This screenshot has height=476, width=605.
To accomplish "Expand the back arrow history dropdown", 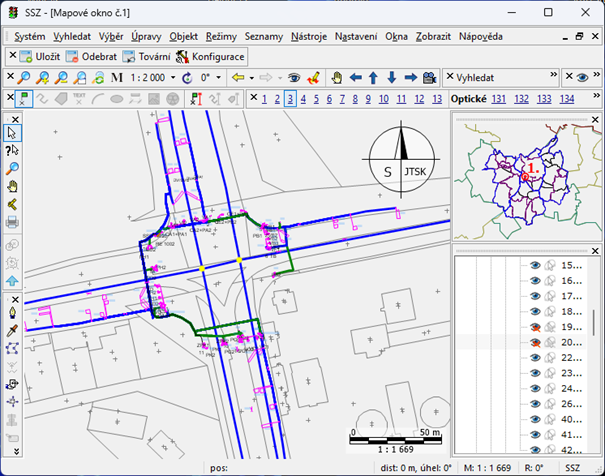I will coord(250,77).
